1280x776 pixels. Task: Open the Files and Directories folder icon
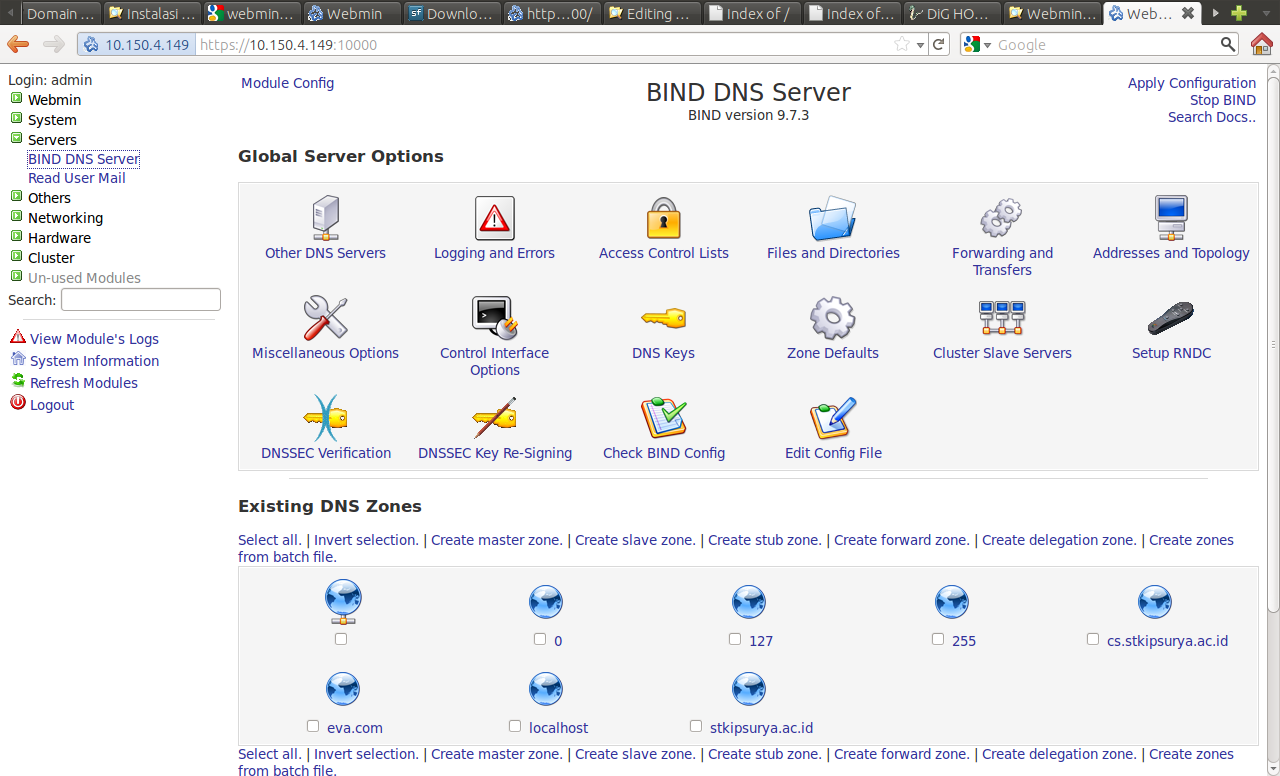click(832, 218)
